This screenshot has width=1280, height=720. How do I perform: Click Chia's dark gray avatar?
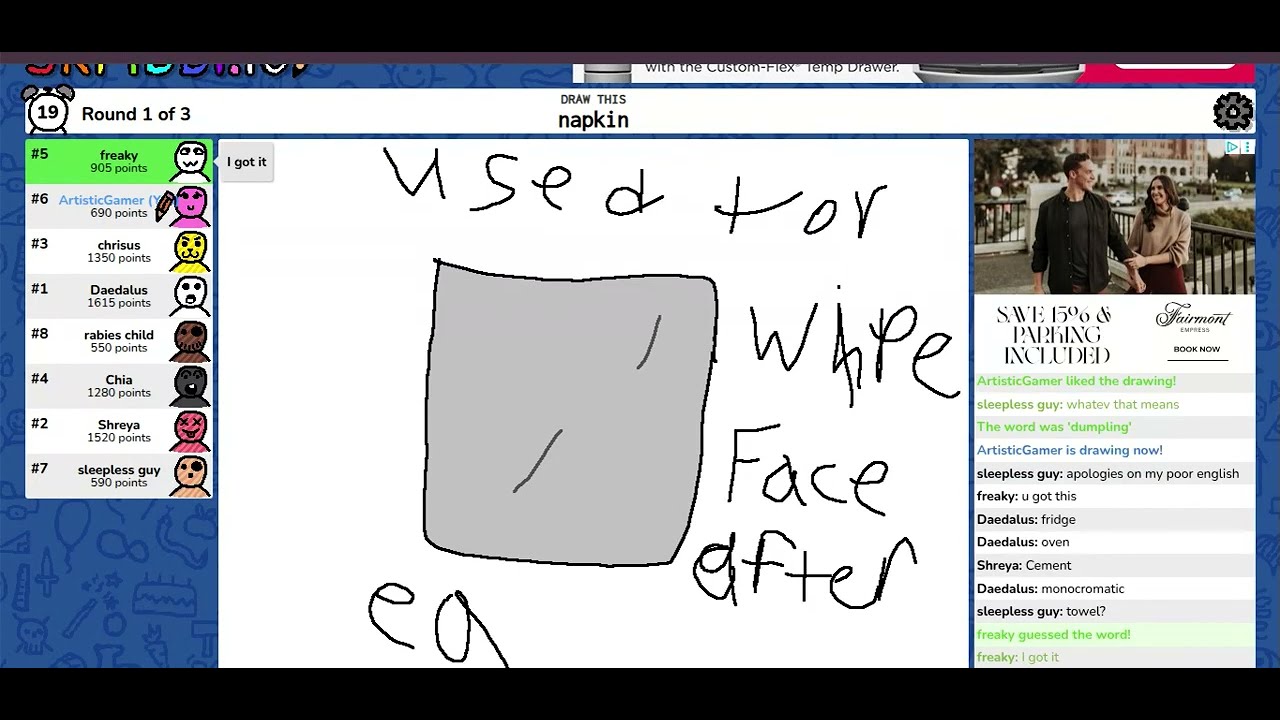click(x=190, y=385)
